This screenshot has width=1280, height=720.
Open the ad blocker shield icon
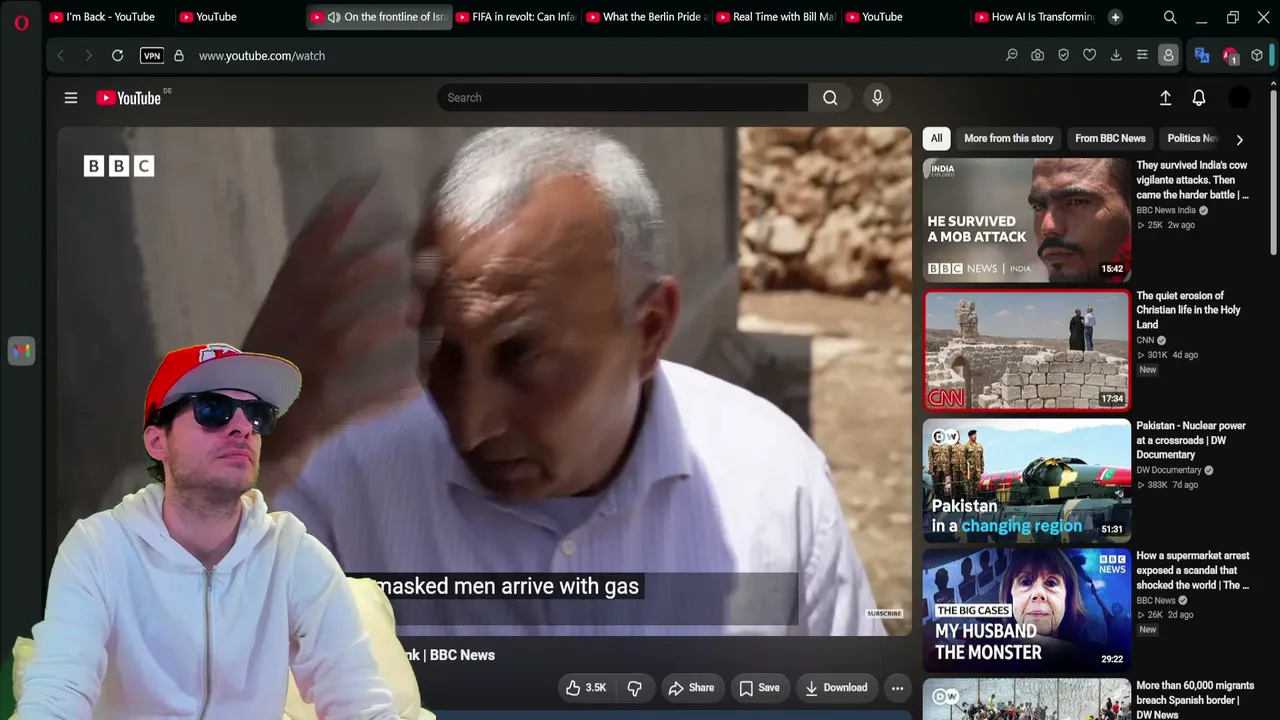[x=1064, y=56]
